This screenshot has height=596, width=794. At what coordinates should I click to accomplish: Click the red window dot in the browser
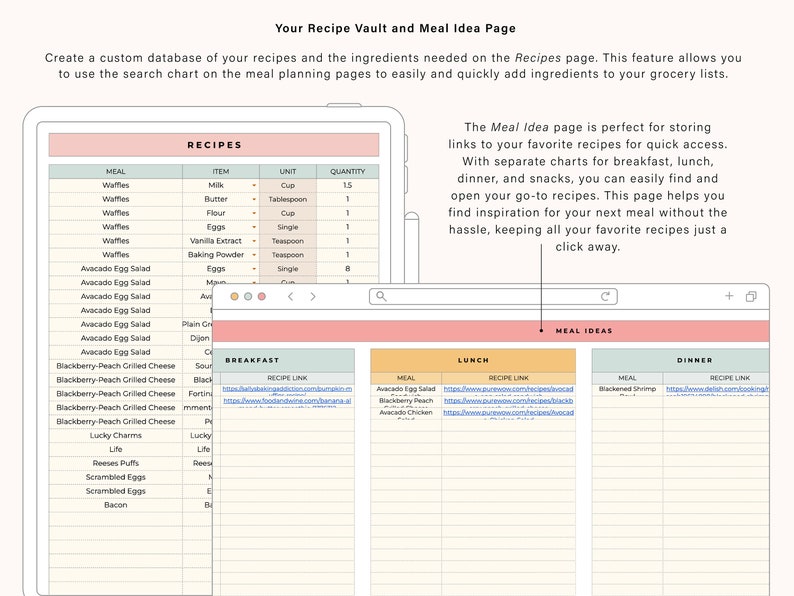(262, 296)
